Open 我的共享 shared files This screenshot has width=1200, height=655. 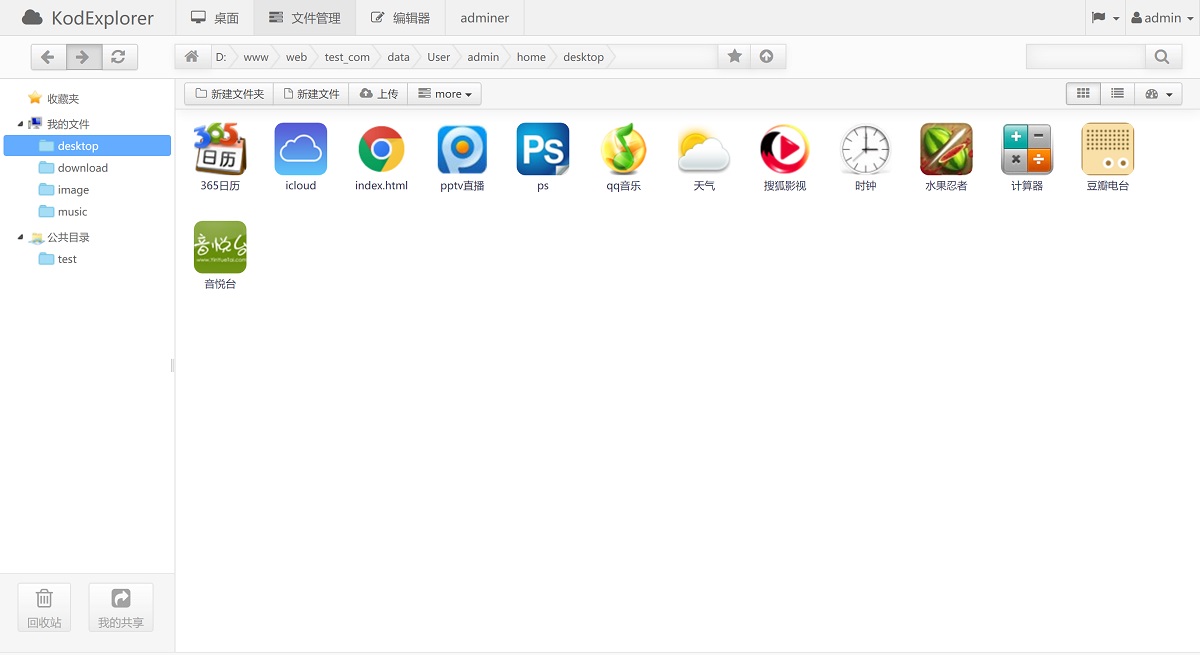click(121, 608)
